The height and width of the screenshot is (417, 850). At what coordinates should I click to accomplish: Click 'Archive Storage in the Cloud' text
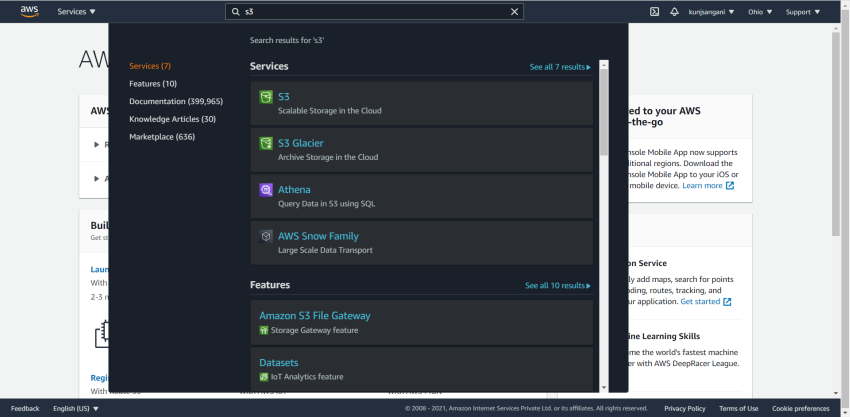[328, 157]
